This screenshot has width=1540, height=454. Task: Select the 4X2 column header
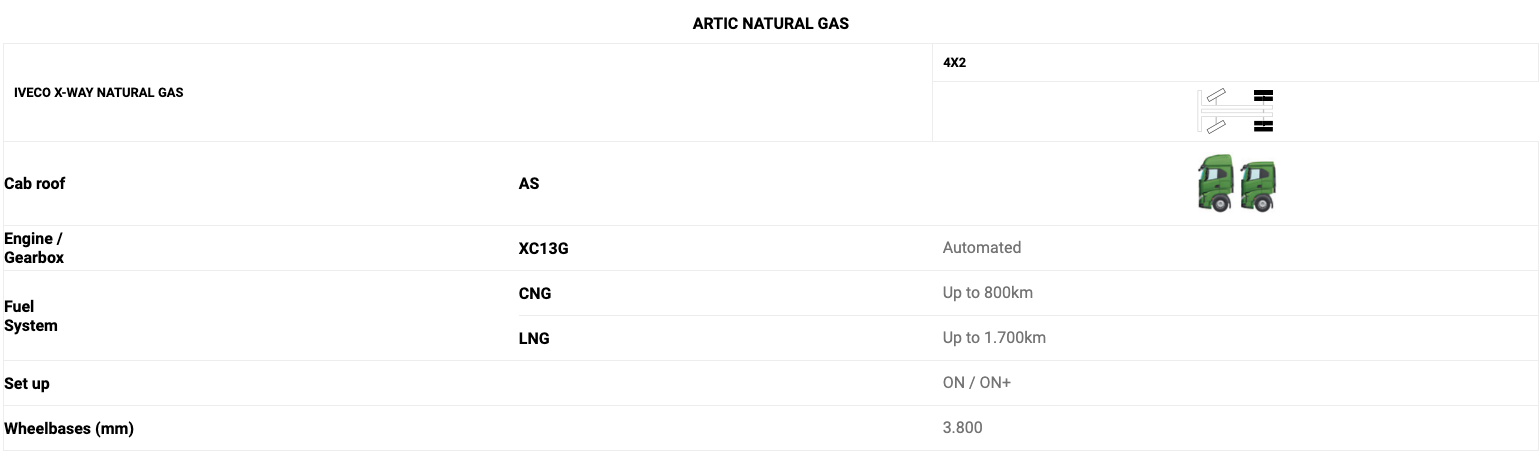click(954, 63)
